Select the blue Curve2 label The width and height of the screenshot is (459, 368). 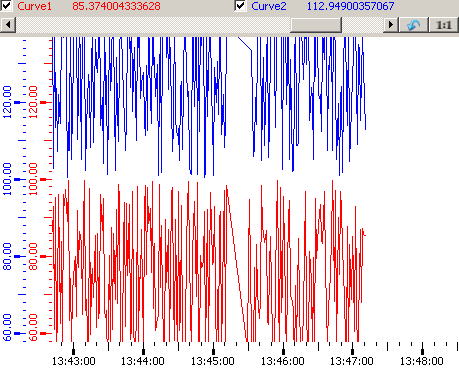pos(269,6)
